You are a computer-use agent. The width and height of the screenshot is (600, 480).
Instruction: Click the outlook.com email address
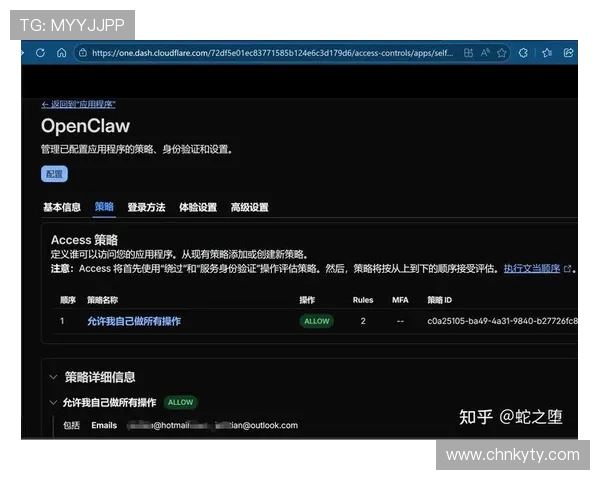257,425
